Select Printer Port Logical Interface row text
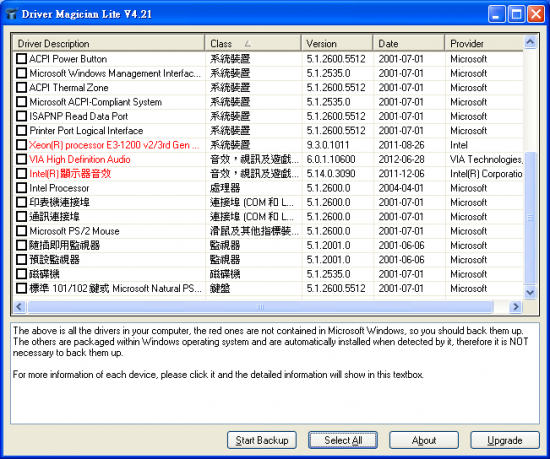This screenshot has height=459, width=550. tap(86, 131)
